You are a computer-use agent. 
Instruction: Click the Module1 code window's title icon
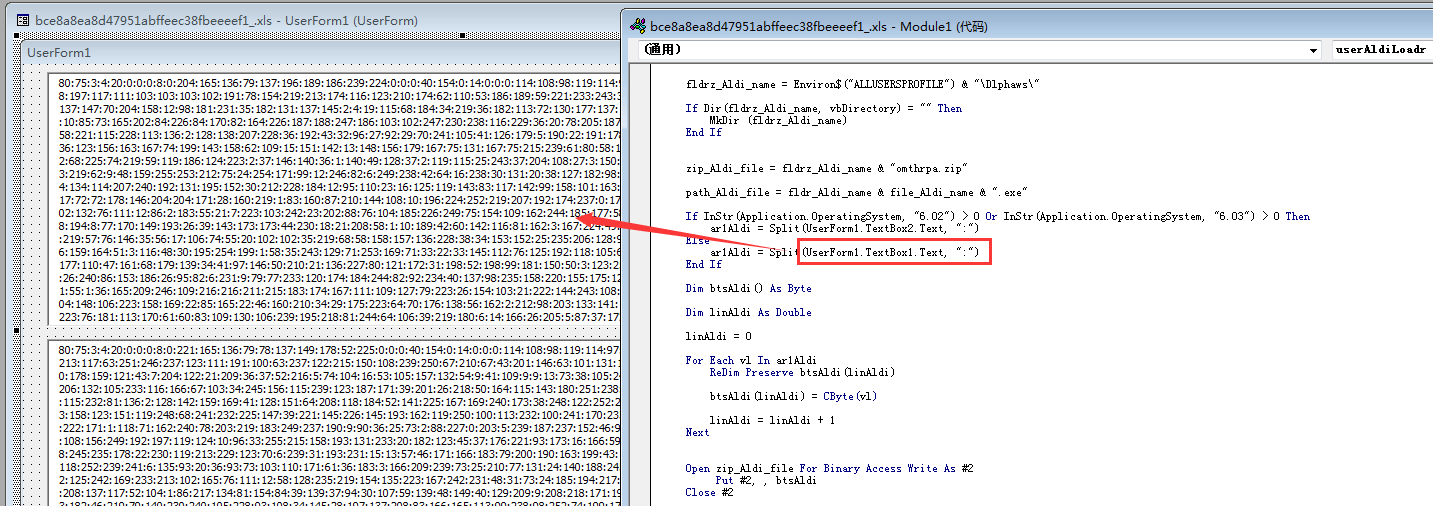pyautogui.click(x=637, y=26)
